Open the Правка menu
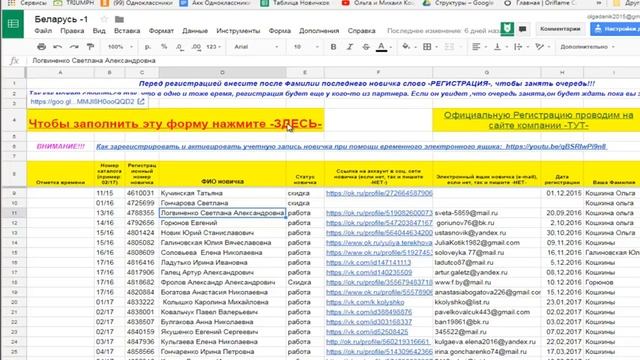Image resolution: width=640 pixels, height=360 pixels. click(x=72, y=31)
